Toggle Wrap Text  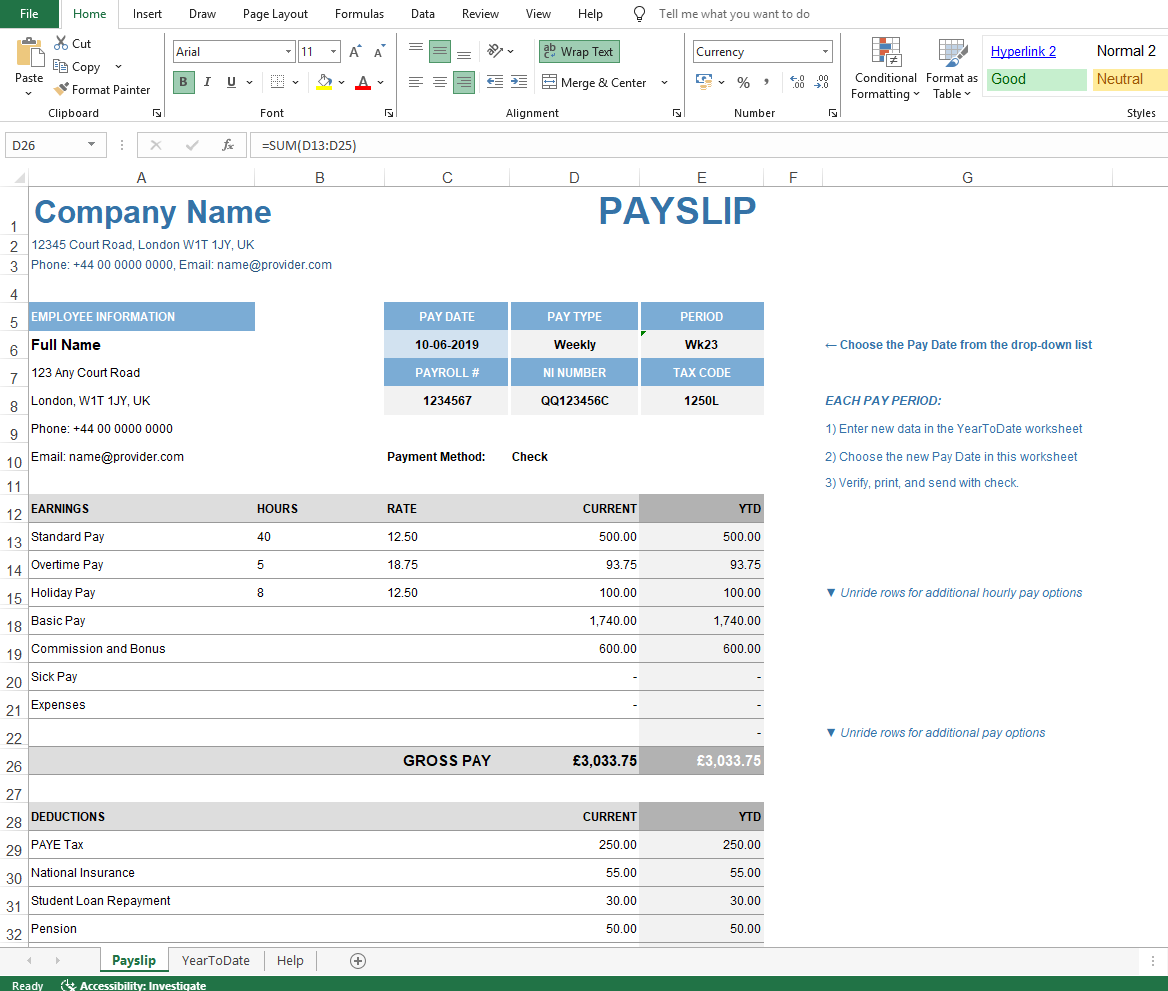tap(579, 51)
